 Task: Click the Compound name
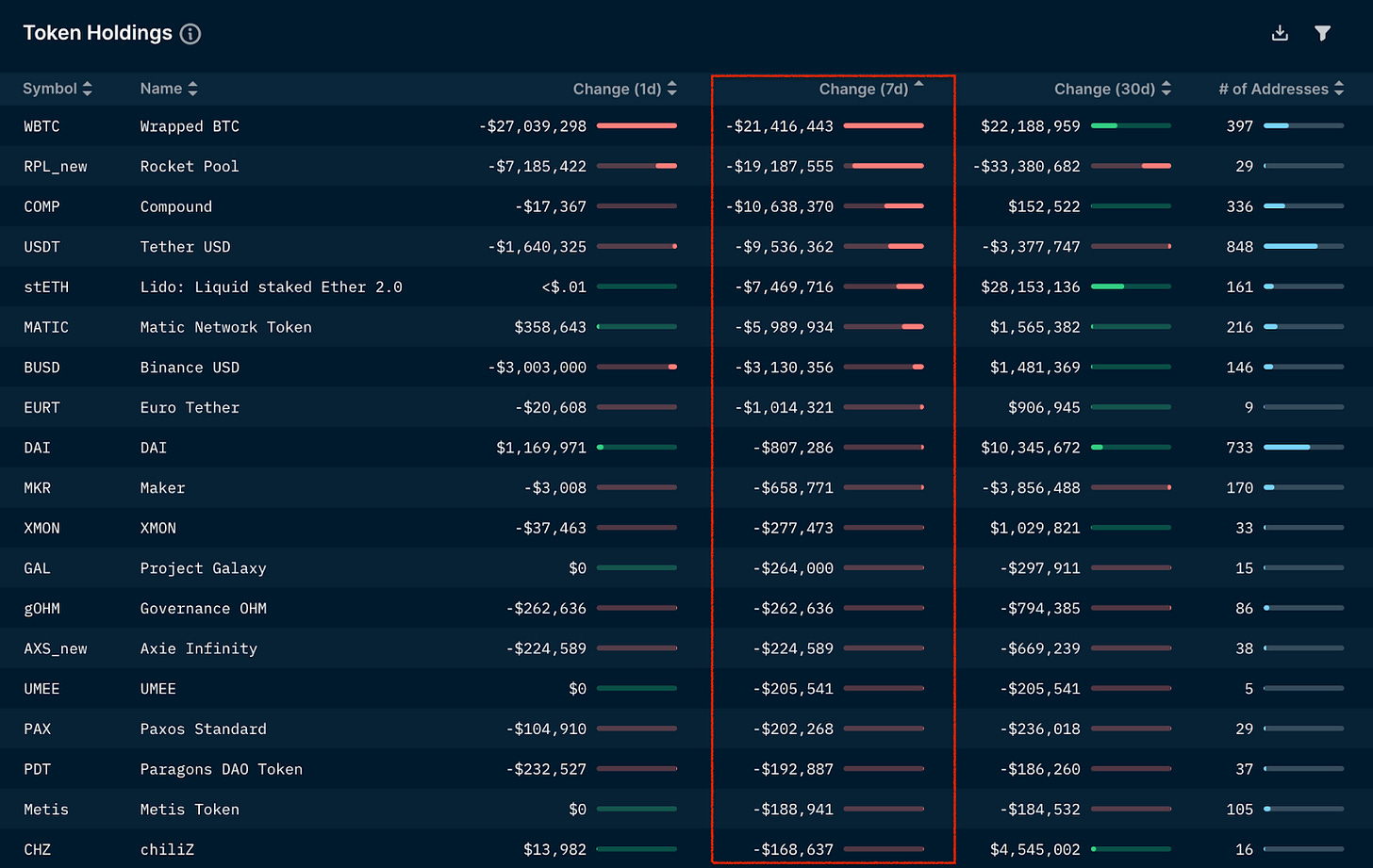(x=176, y=206)
